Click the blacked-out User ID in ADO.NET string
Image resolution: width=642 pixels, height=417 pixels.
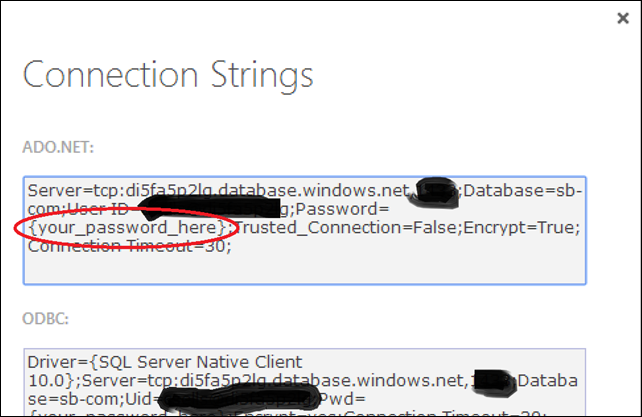209,207
